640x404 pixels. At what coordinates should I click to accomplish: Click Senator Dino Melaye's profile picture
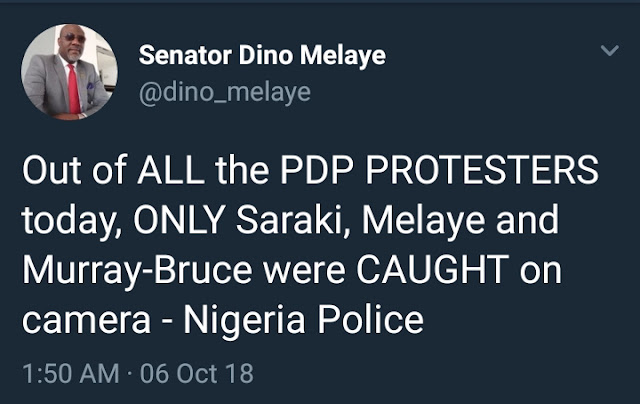[x=69, y=71]
